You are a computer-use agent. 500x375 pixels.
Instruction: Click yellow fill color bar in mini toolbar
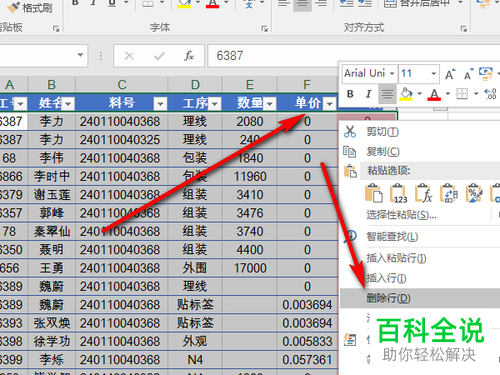pos(406,99)
